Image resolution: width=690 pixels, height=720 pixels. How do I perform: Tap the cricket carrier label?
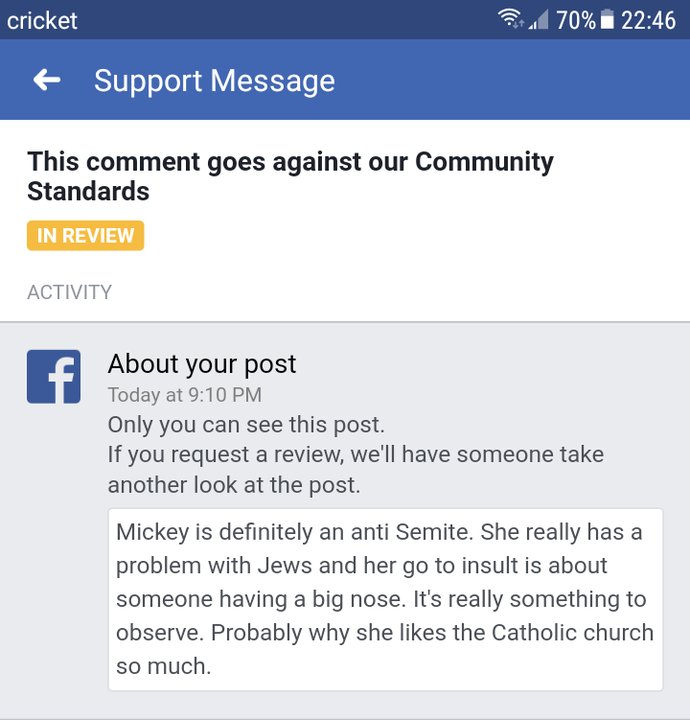(42, 21)
